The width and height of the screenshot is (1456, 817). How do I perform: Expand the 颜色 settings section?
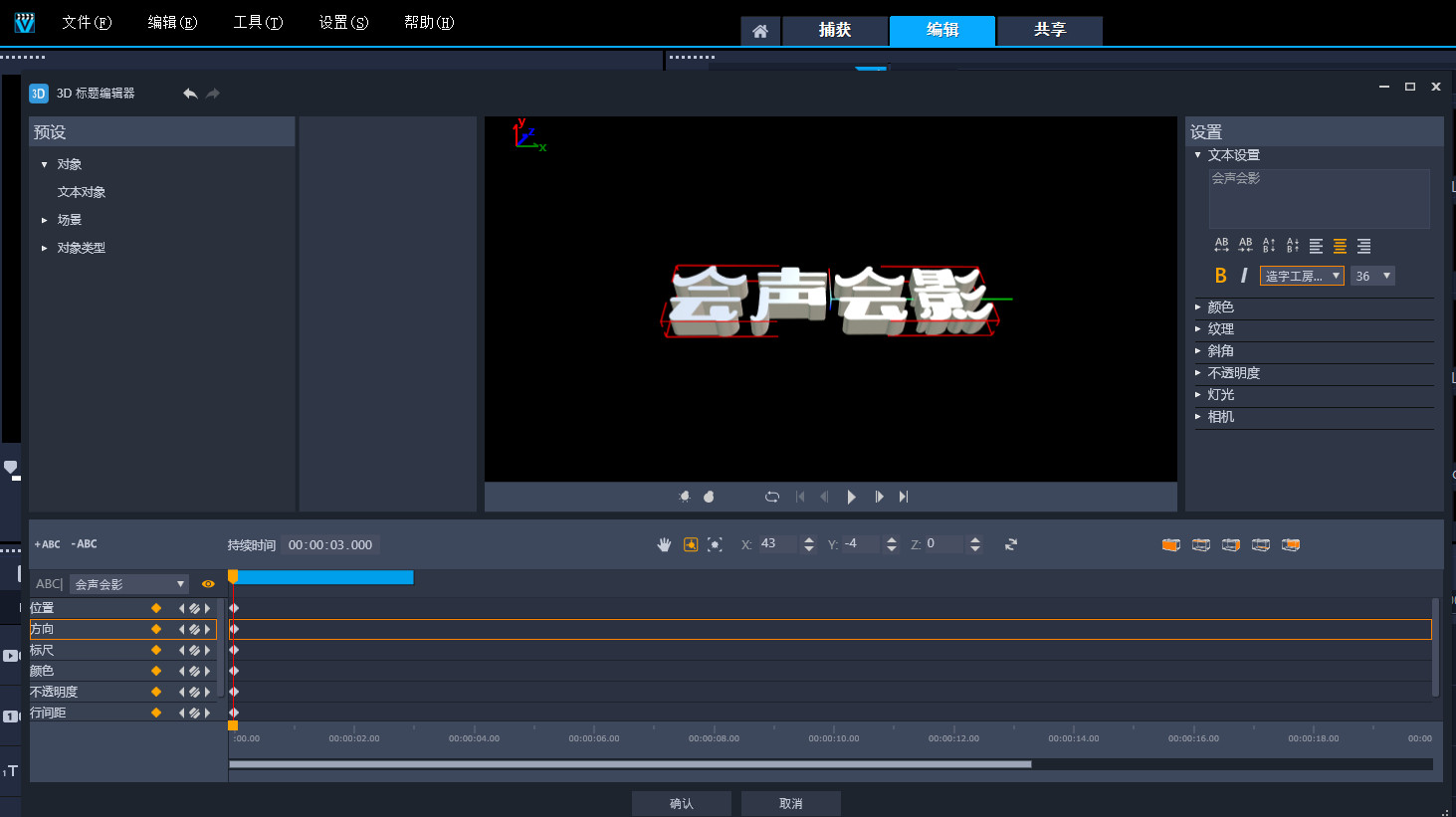1197,307
